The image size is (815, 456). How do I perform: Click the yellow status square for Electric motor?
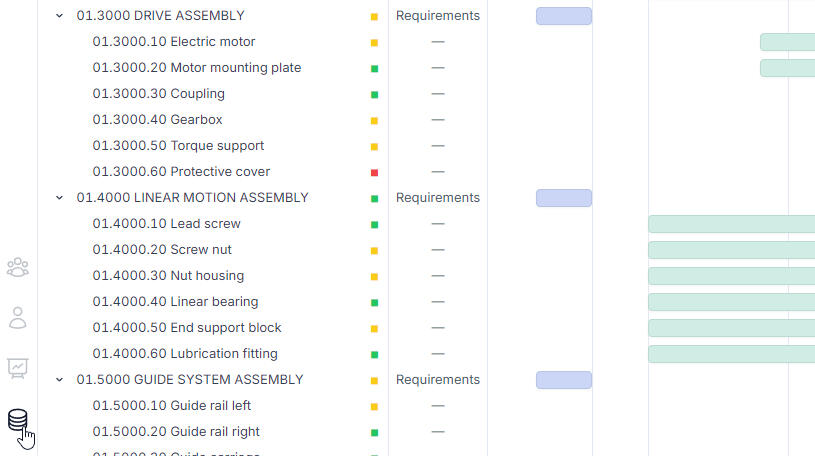pyautogui.click(x=374, y=42)
